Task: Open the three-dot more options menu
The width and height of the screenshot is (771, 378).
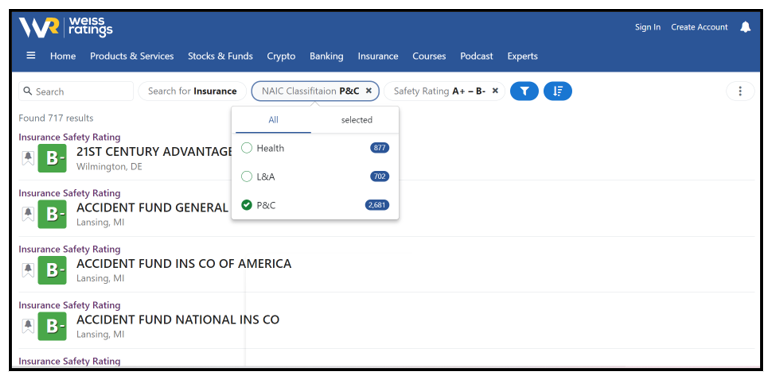Action: point(740,91)
